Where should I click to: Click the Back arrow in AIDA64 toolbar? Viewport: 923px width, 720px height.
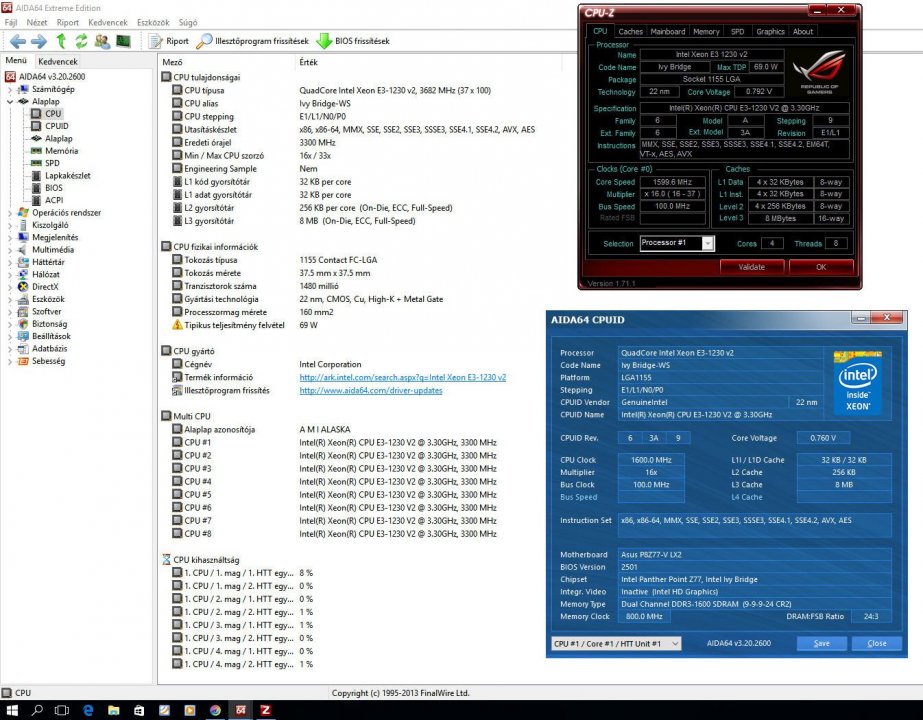pyautogui.click(x=18, y=41)
